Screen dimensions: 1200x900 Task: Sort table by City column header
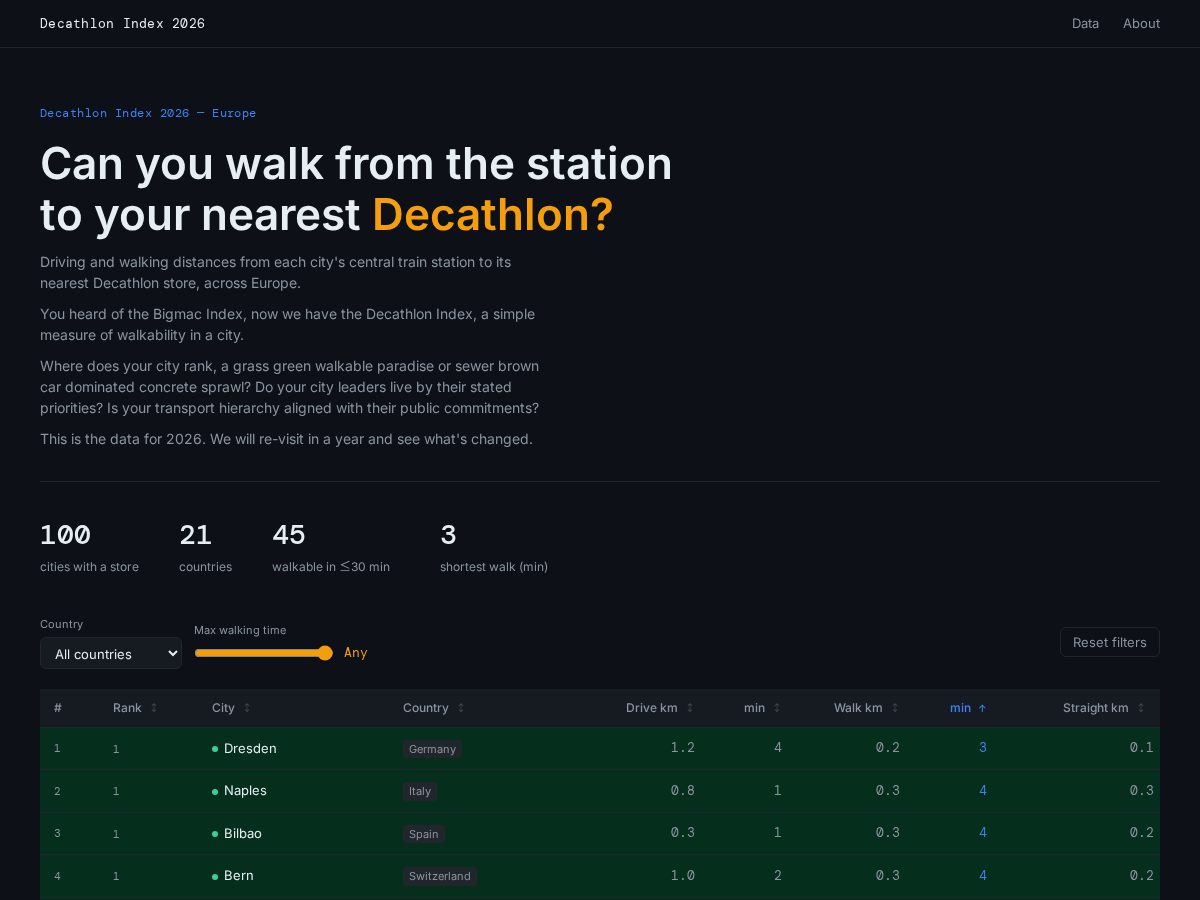click(x=223, y=708)
